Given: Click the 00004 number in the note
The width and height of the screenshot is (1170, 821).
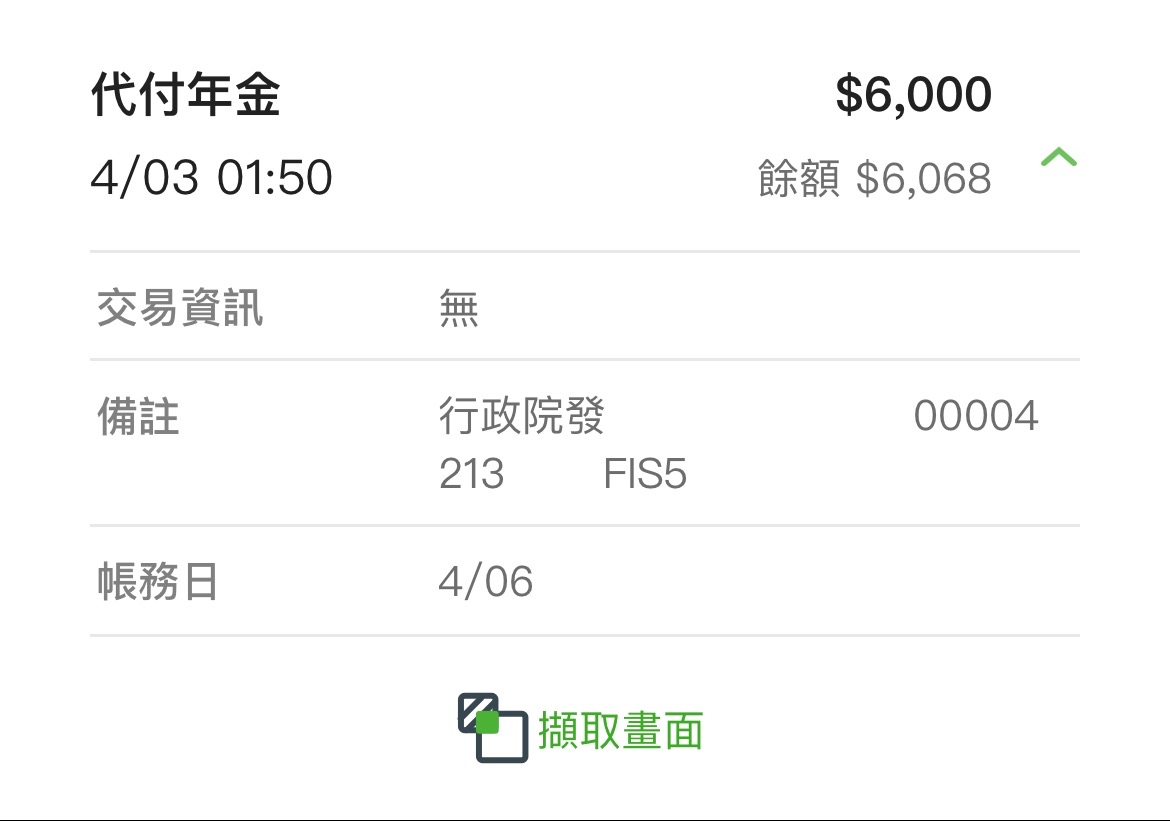Looking at the screenshot, I should point(976,416).
